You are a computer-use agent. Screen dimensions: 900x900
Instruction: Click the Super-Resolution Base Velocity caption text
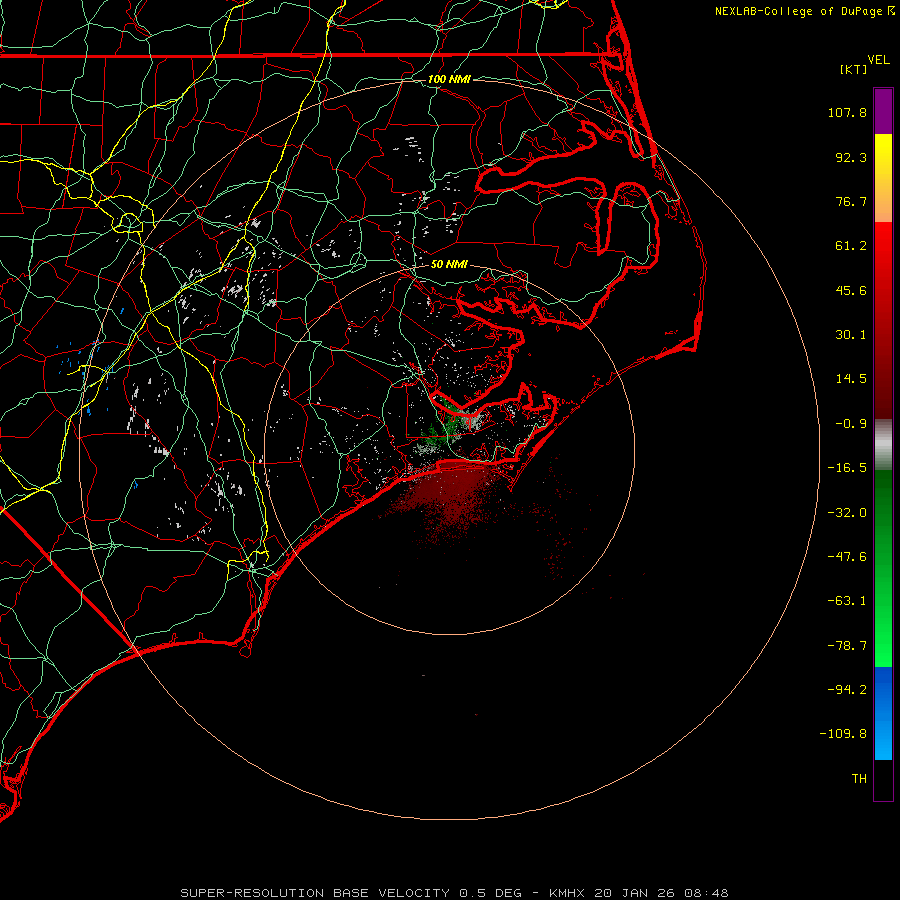[x=454, y=893]
